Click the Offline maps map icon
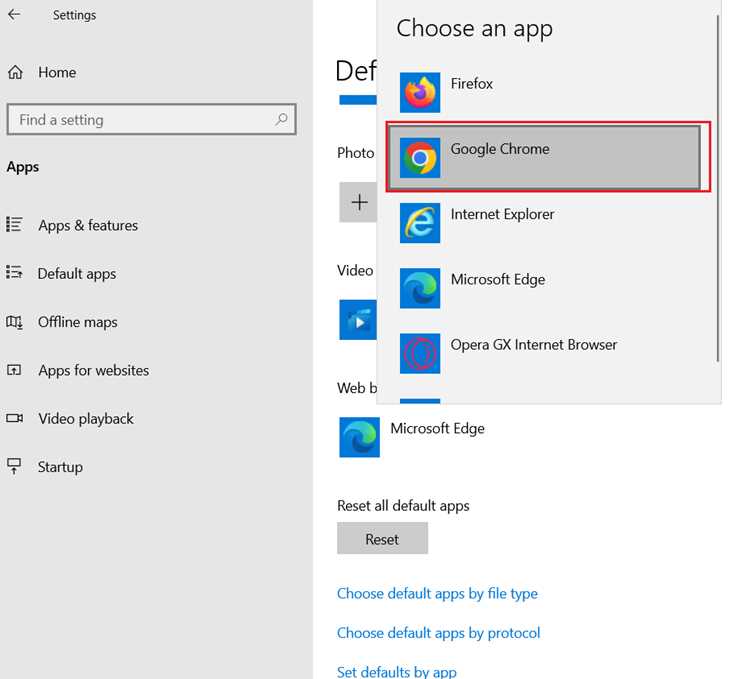750x679 pixels. (14, 322)
